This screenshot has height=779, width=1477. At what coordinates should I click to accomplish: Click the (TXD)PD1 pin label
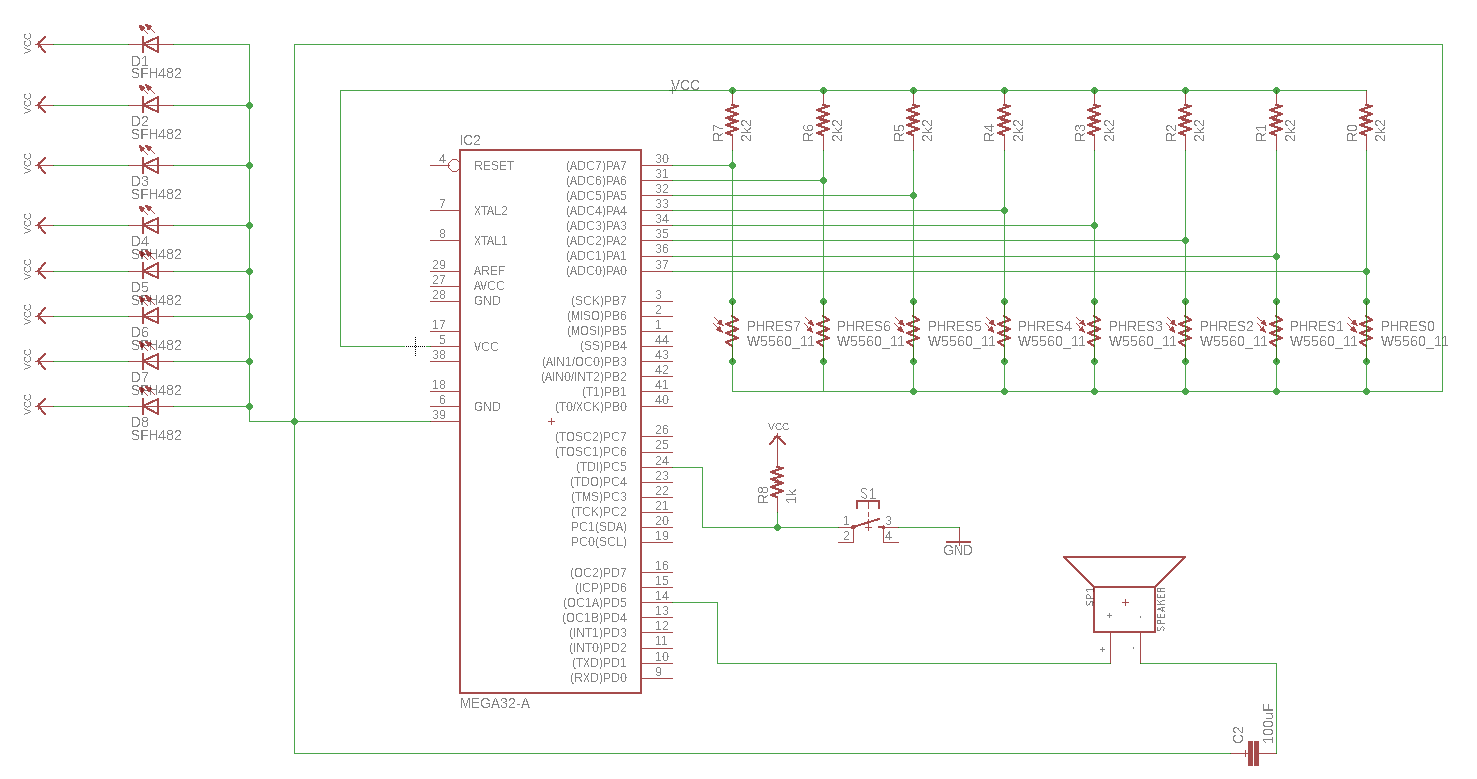[x=599, y=663]
